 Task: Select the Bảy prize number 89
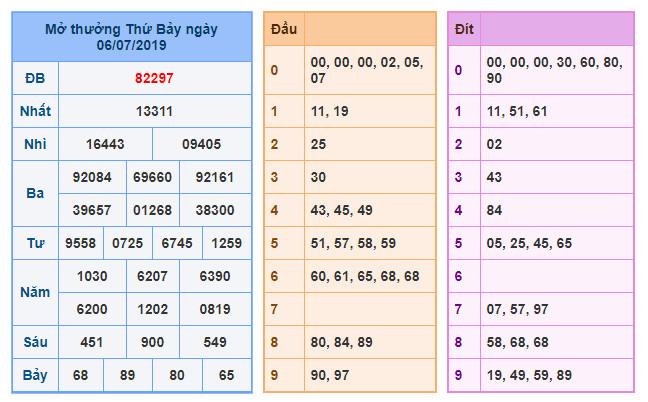point(130,375)
